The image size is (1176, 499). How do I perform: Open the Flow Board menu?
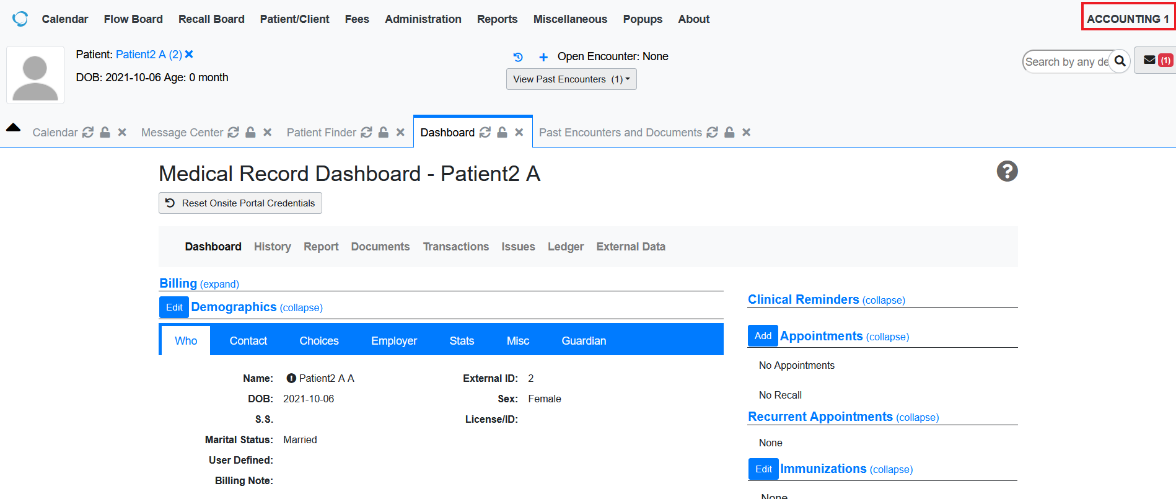coord(134,20)
